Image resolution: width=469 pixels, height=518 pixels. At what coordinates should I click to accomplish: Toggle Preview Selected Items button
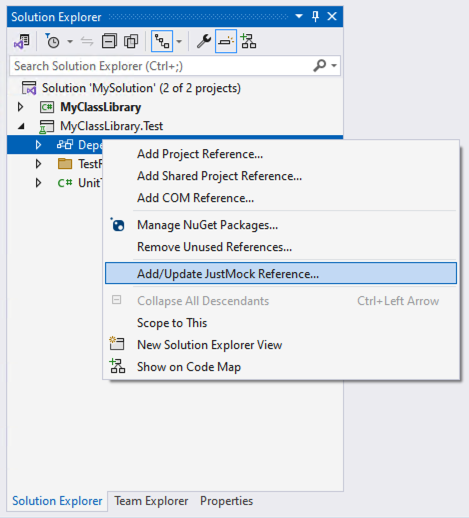point(226,41)
